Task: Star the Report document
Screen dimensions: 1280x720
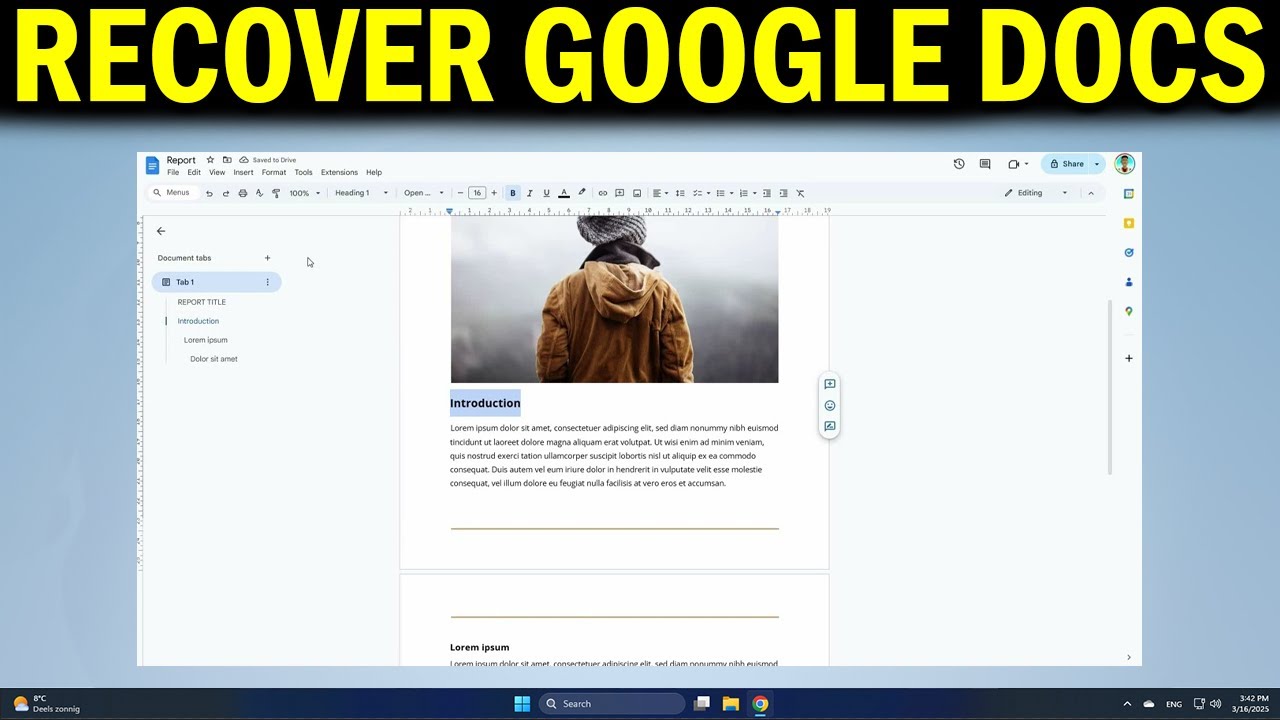Action: (210, 160)
